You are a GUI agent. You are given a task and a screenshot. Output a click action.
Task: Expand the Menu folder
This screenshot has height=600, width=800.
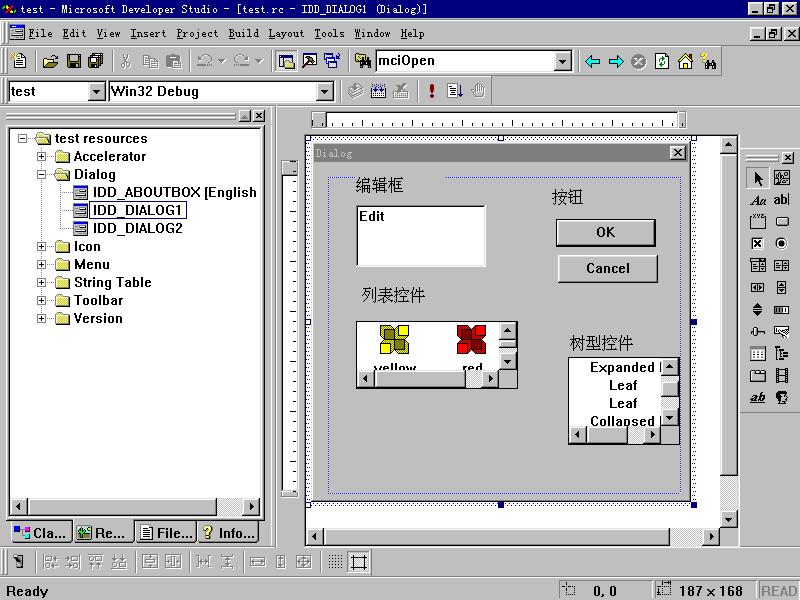(x=41, y=264)
